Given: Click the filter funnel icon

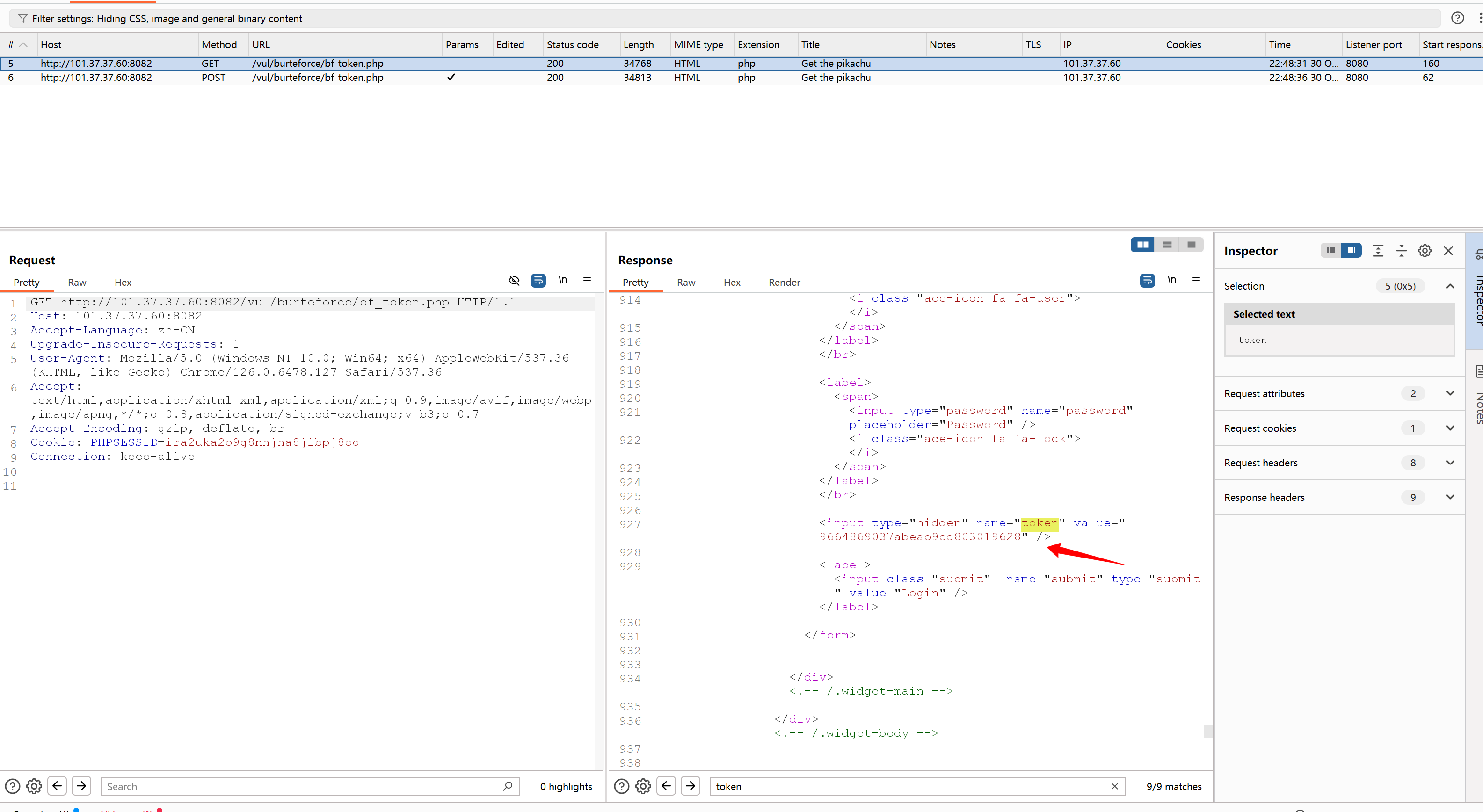Looking at the screenshot, I should (22, 18).
